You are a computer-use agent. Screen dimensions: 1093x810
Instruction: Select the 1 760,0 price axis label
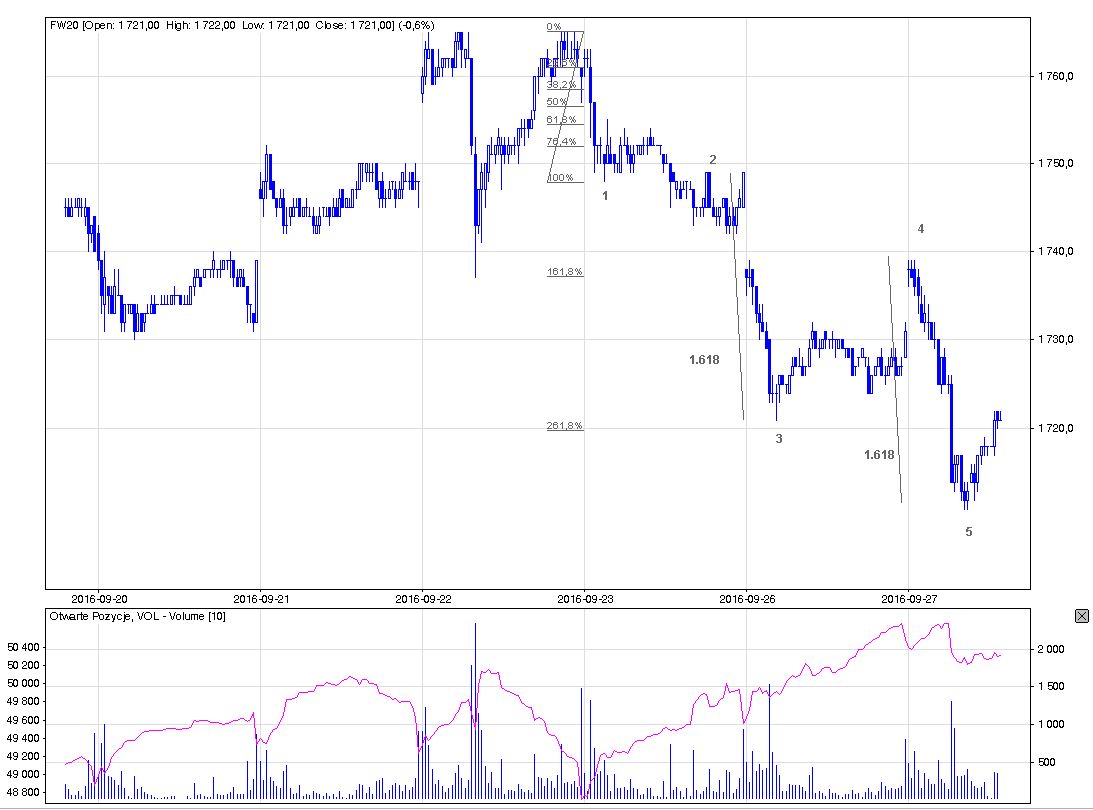[1055, 75]
